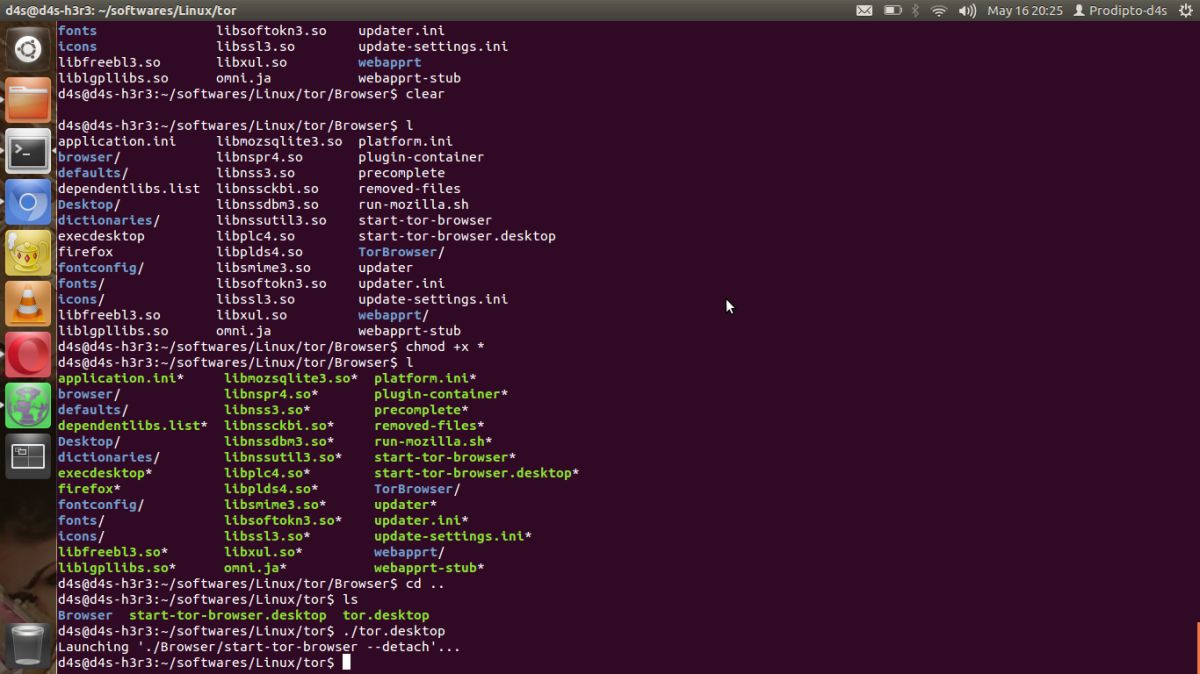Click the white 'dependentlibs.list' entry without asterisk
Screen dimensions: 1200x674
[129, 189]
